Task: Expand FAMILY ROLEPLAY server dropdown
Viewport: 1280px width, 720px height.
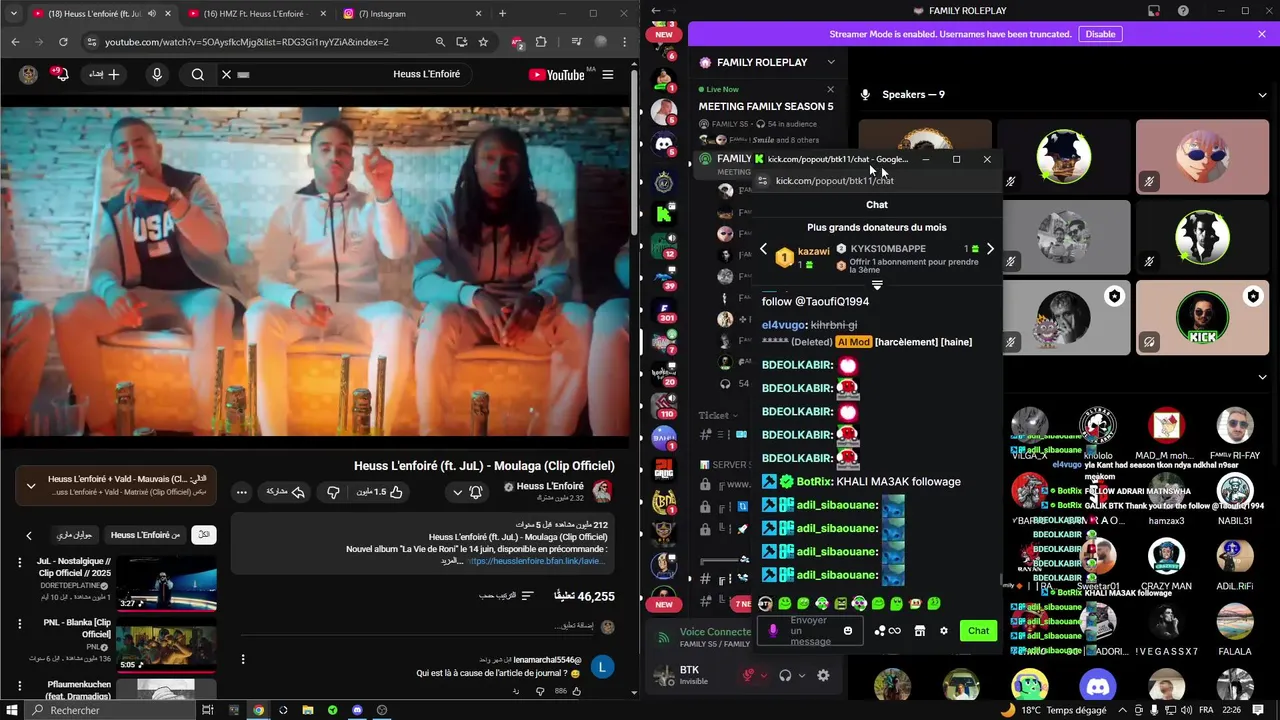Action: [830, 62]
